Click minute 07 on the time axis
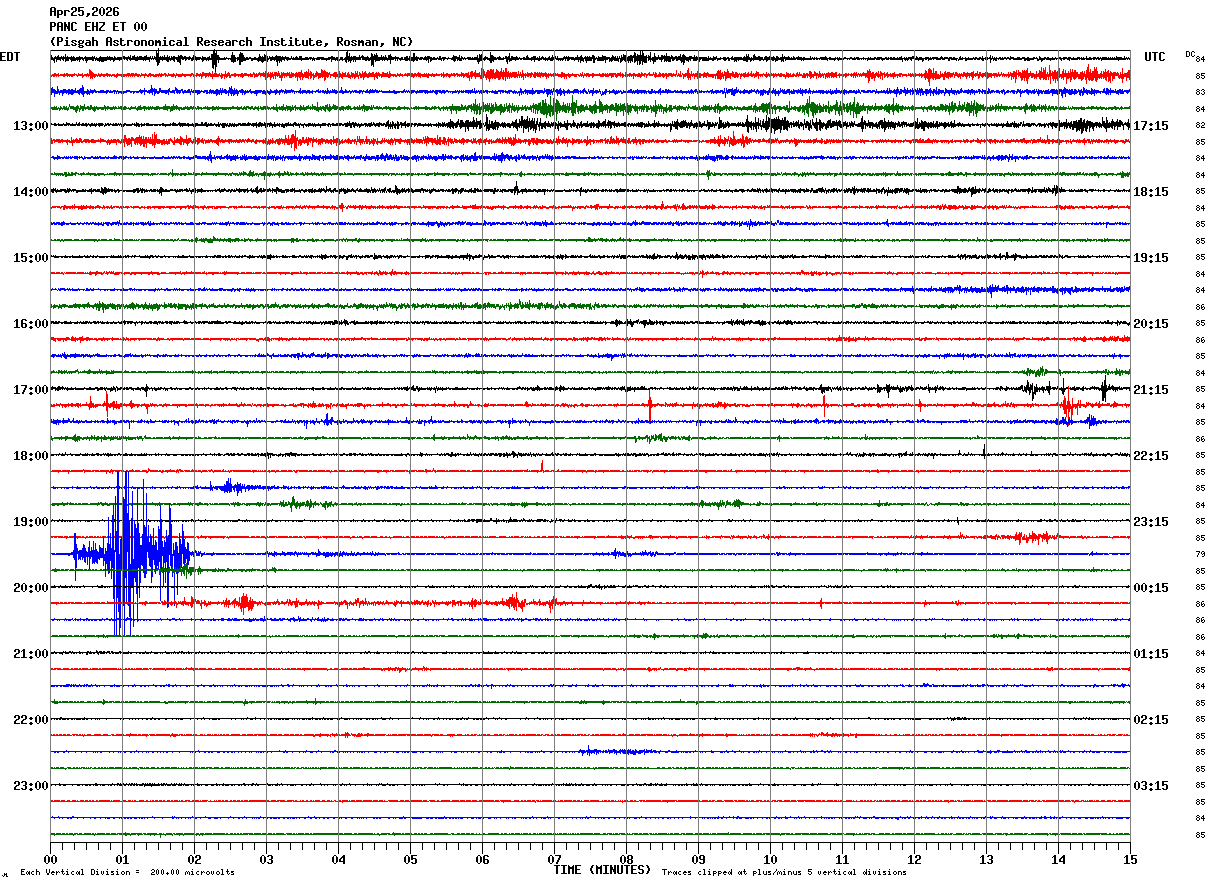This screenshot has width=1210, height=886. tap(554, 860)
